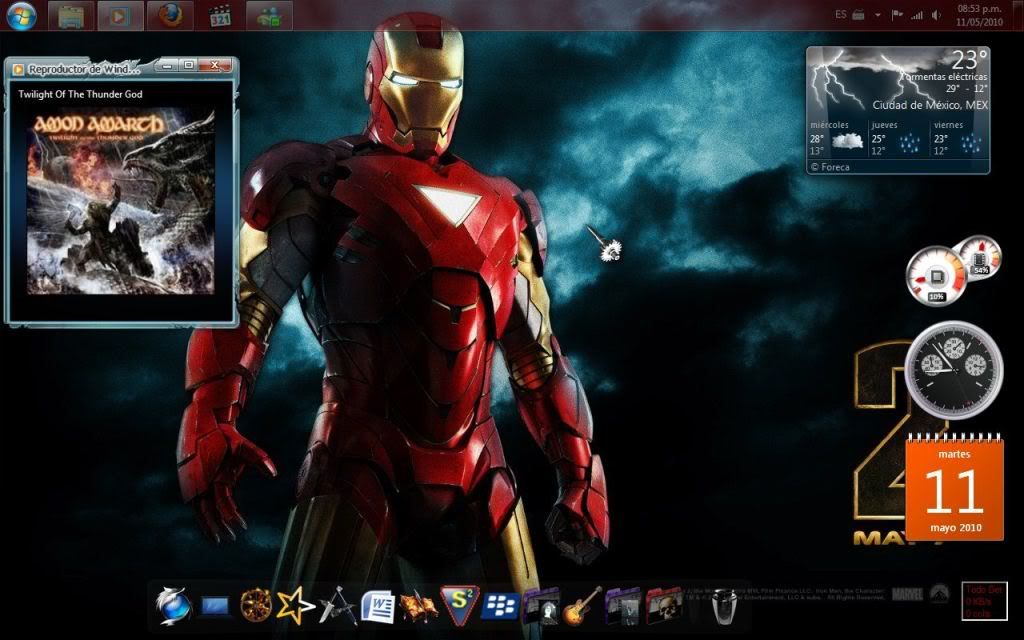1024x640 pixels.
Task: Launch the guitar GarageBand dock icon
Action: [582, 605]
